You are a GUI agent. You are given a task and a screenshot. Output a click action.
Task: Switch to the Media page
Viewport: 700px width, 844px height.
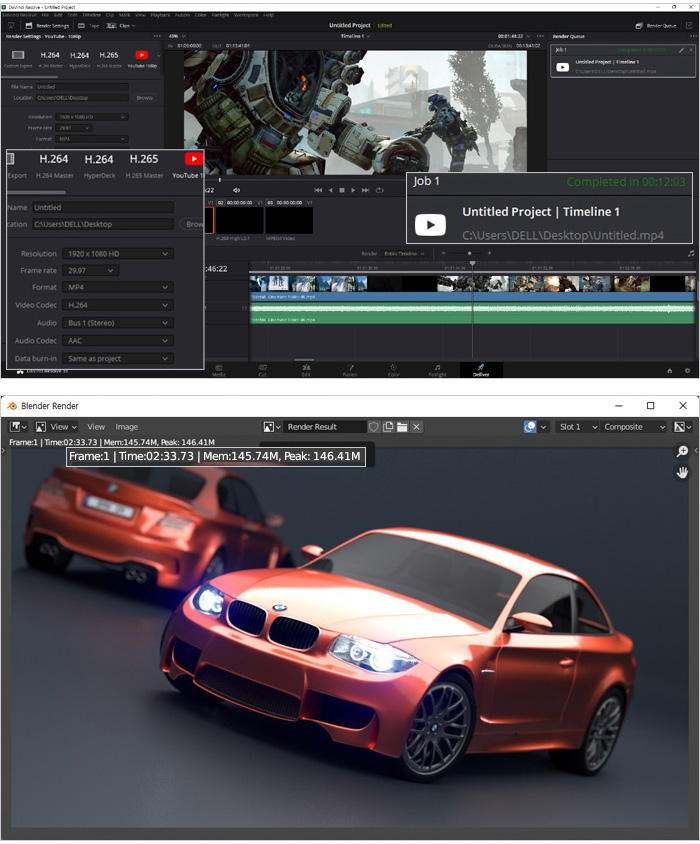click(x=219, y=370)
